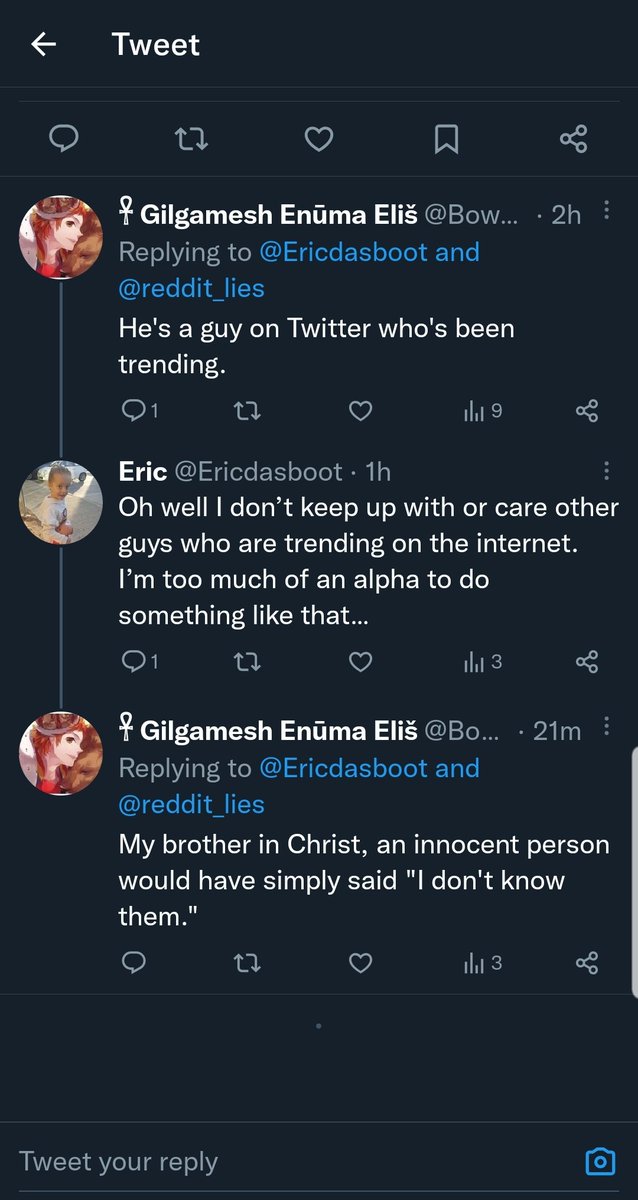Share the main tweet from the top bar

[573, 139]
